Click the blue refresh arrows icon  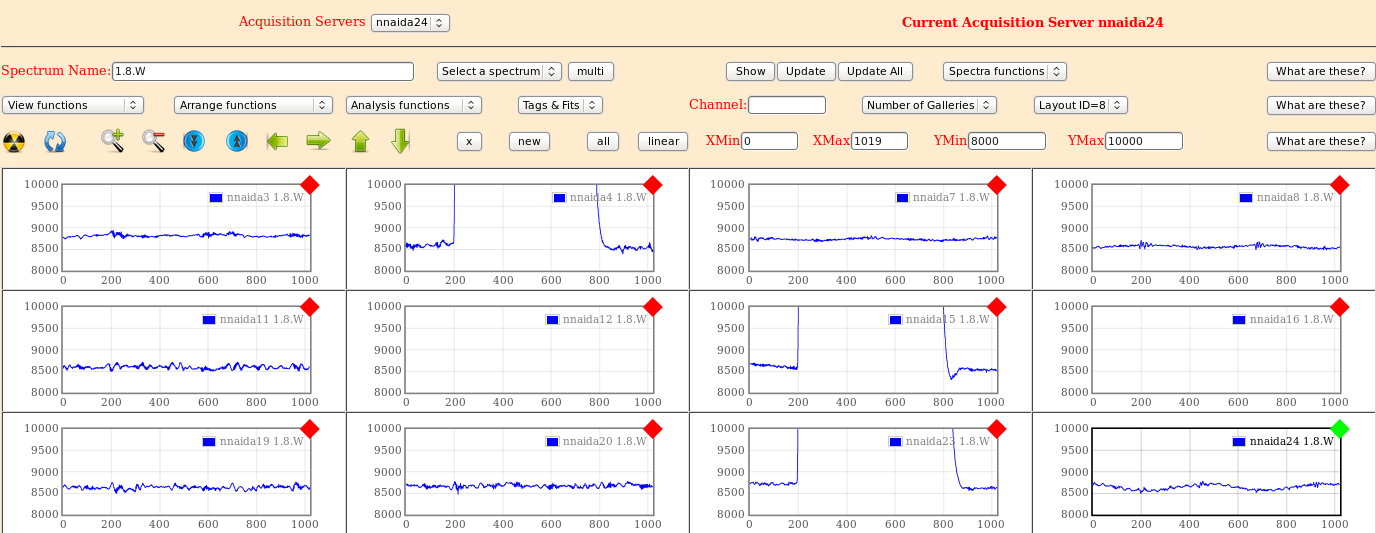[x=55, y=142]
